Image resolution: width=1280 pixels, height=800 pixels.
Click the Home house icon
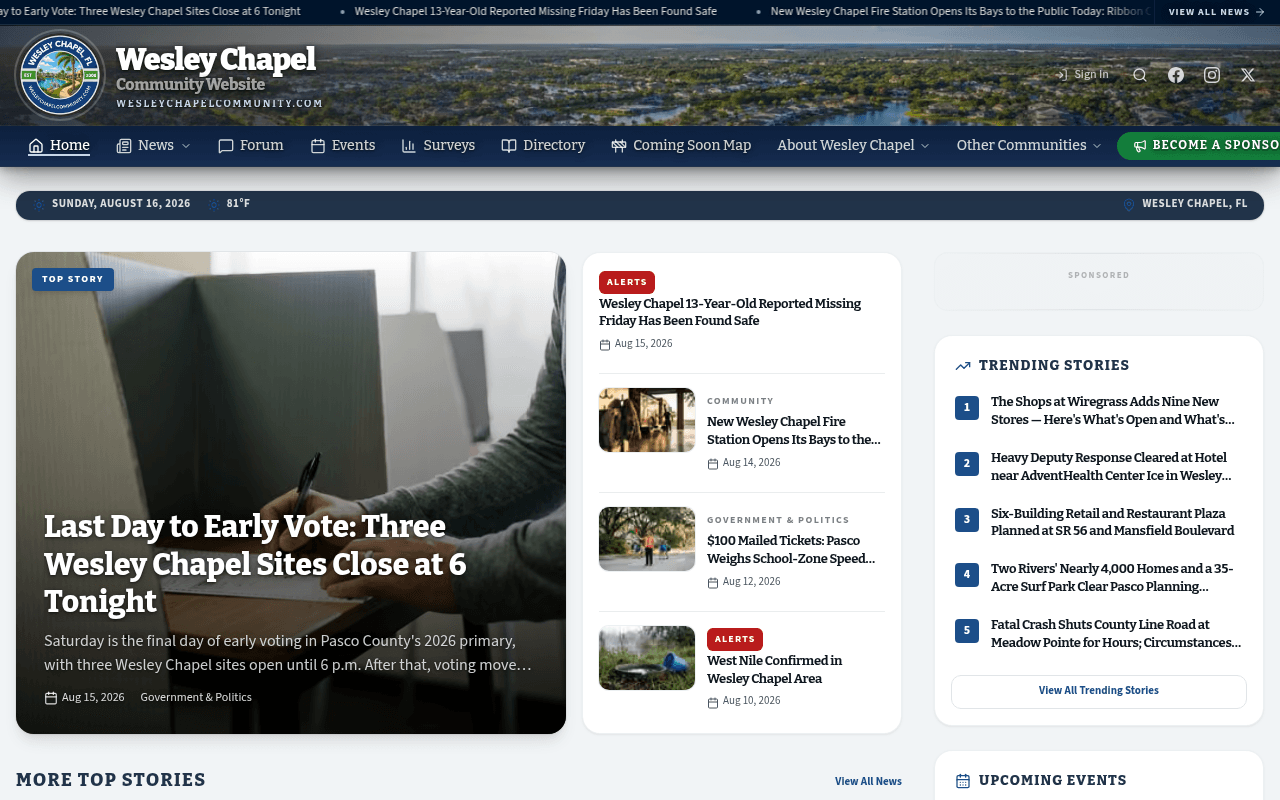click(x=36, y=146)
